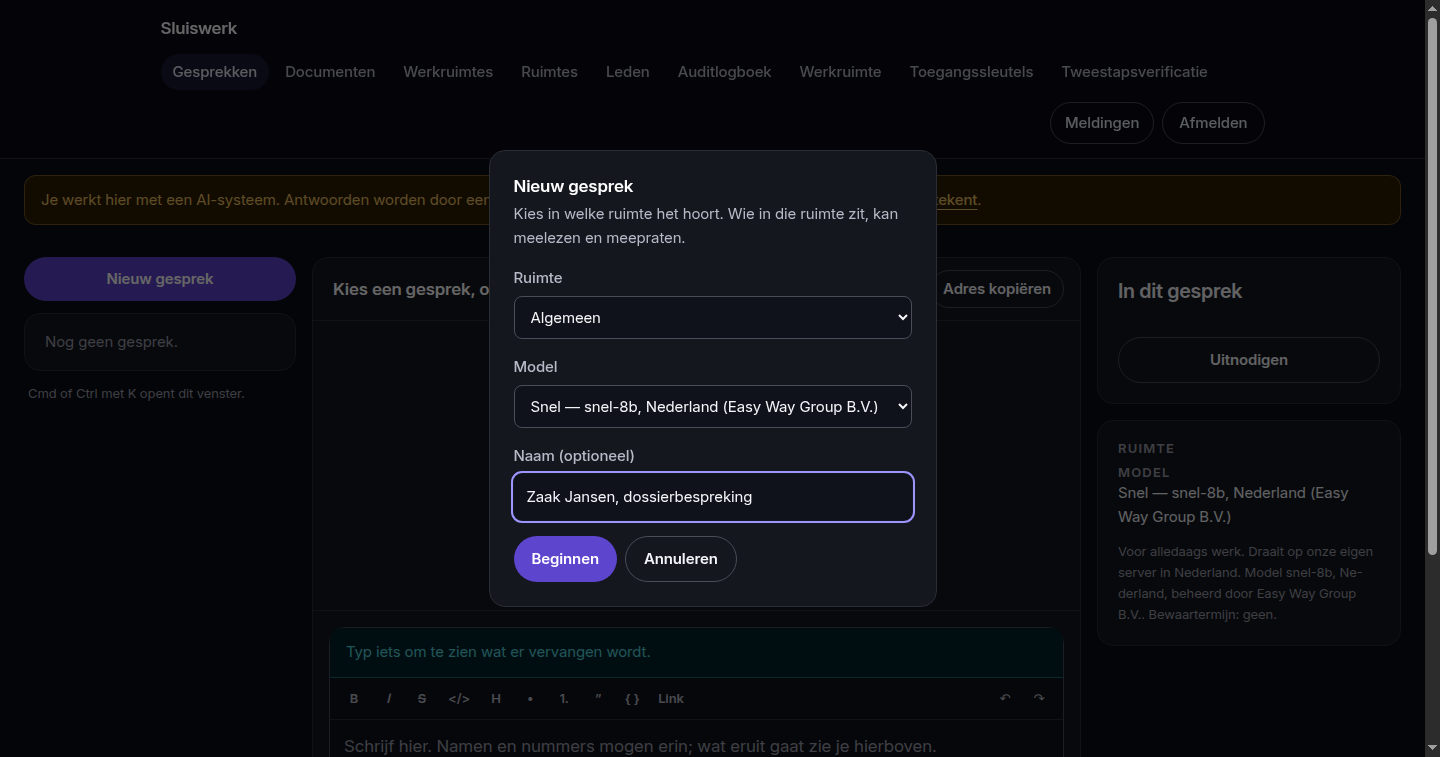Invite someone with the Uitnodigen button
The width and height of the screenshot is (1440, 757).
pyautogui.click(x=1249, y=360)
